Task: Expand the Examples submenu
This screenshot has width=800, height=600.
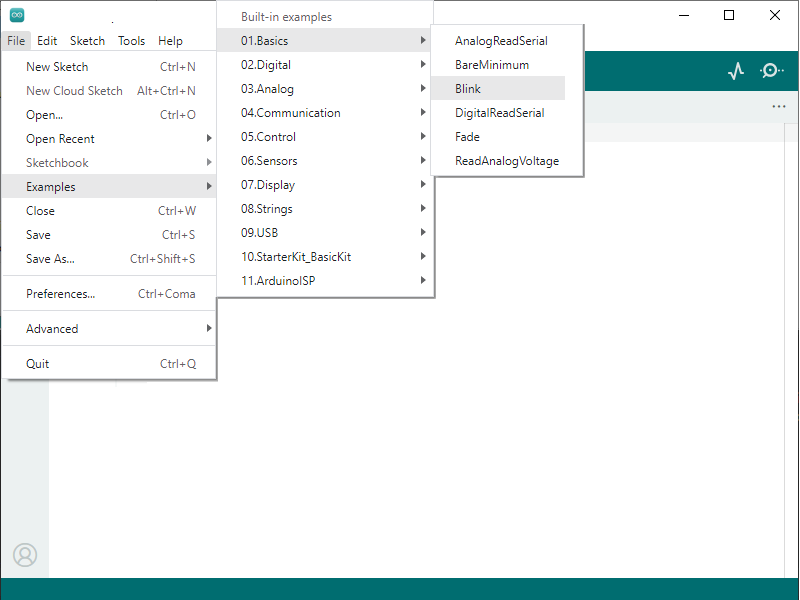Action: pos(110,187)
